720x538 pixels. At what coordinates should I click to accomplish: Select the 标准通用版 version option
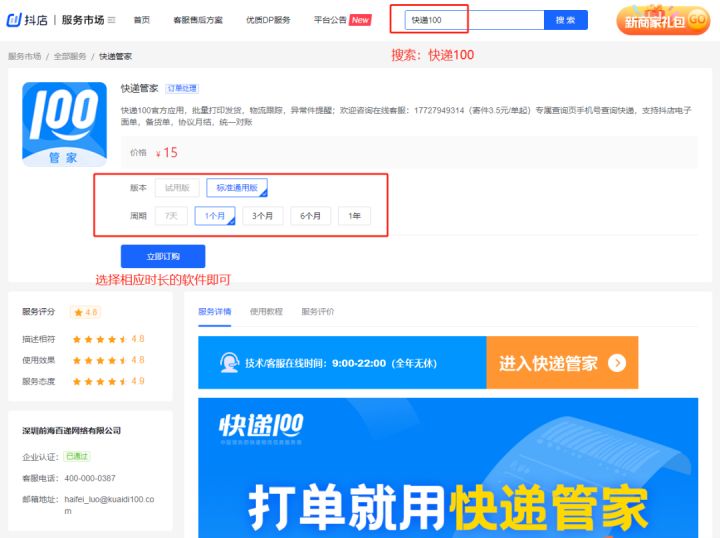coord(237,188)
